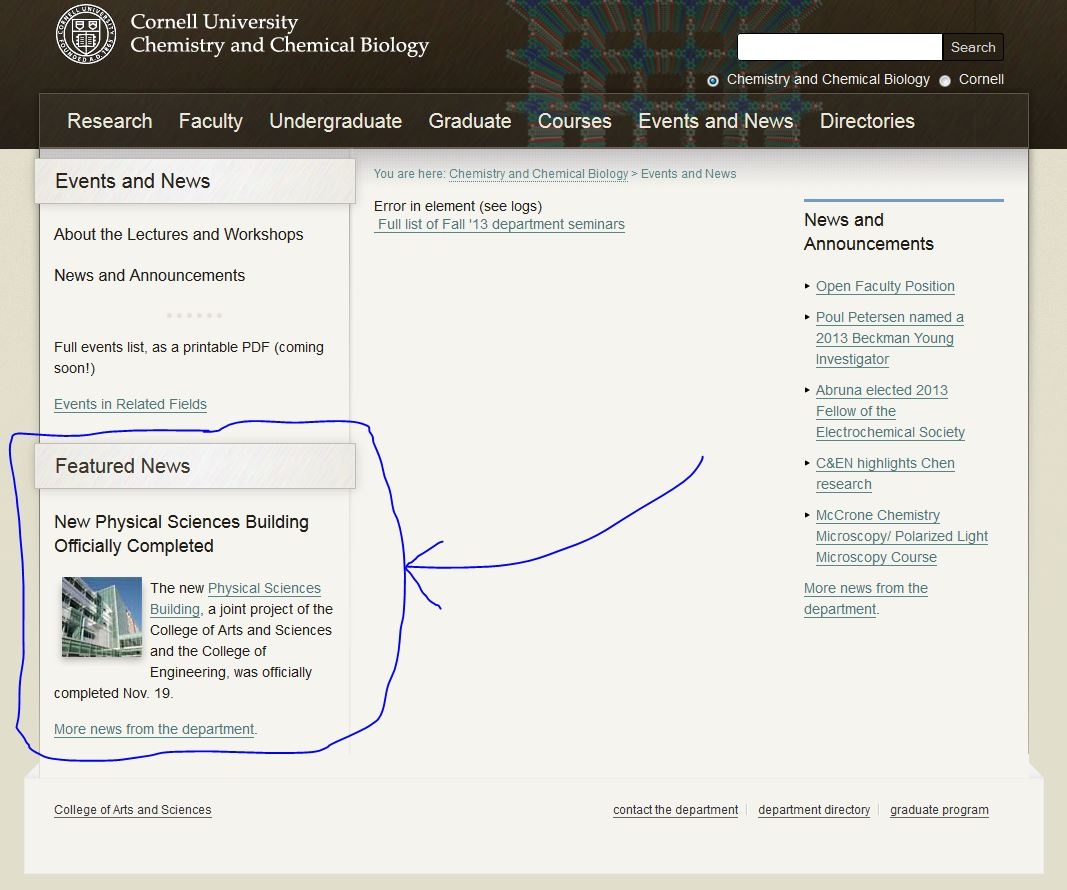This screenshot has height=890, width=1067.
Task: Open the Open Faculty Position announcement
Action: [885, 286]
